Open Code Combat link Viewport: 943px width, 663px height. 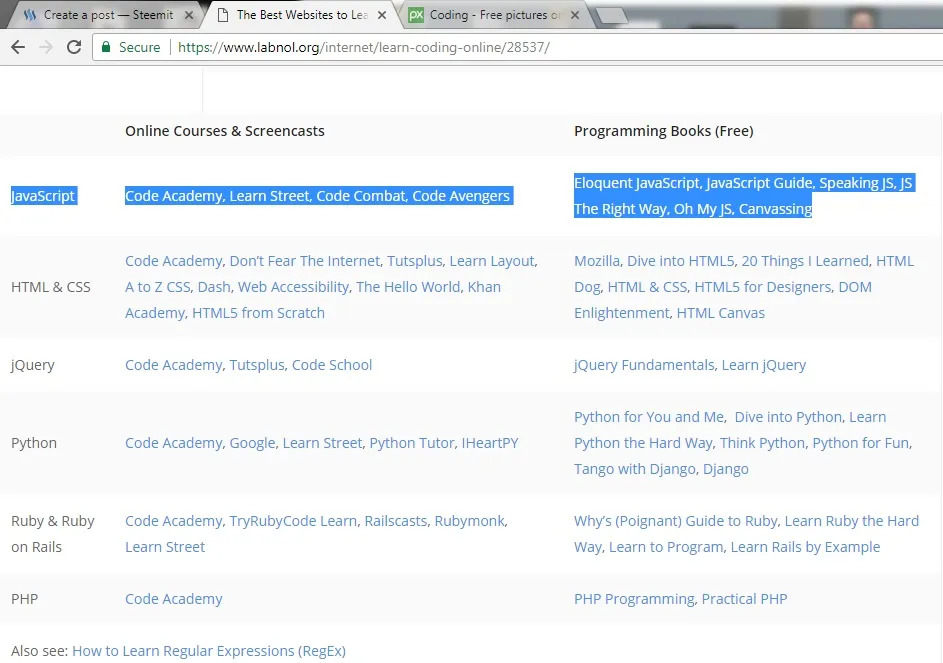361,196
